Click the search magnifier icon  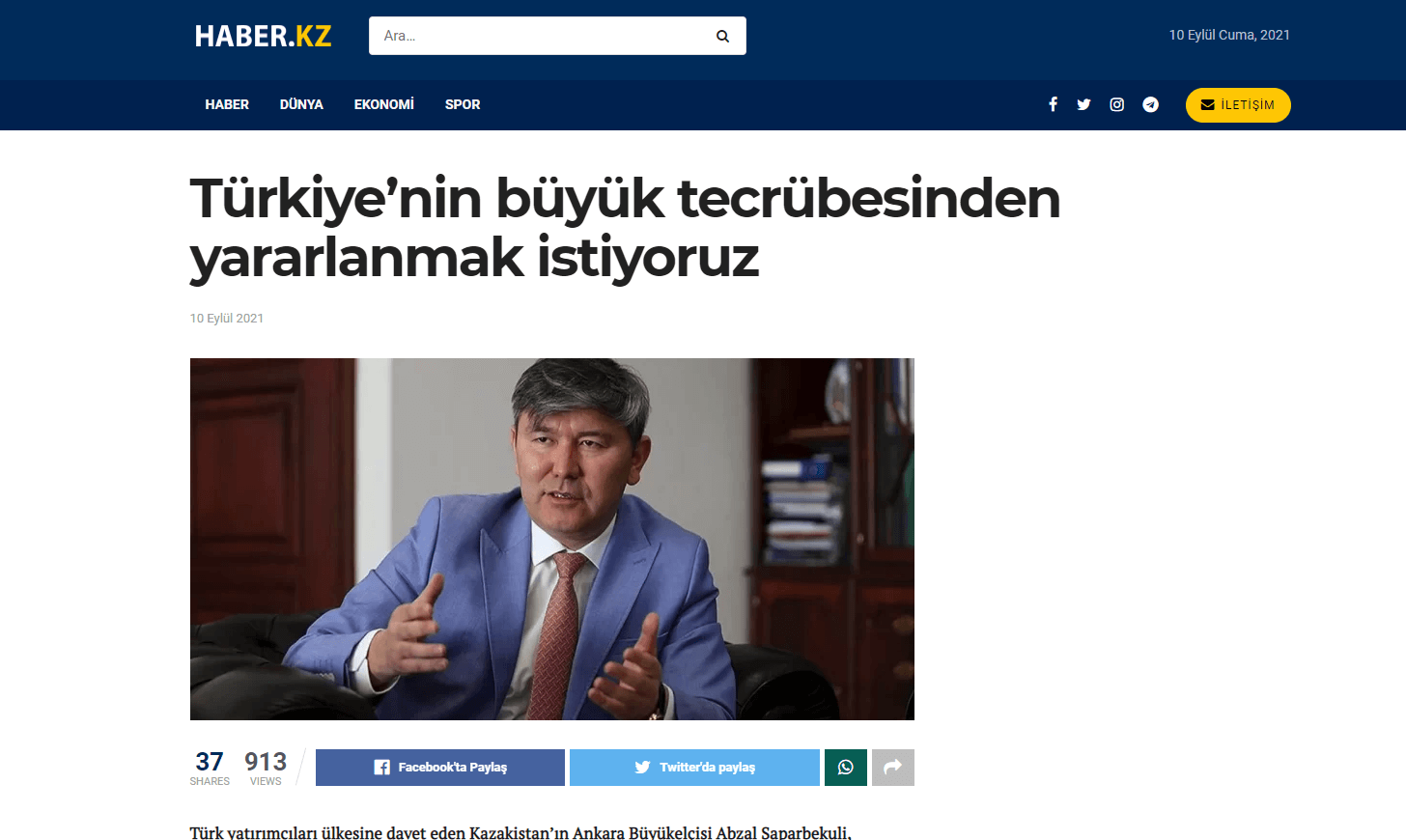pos(722,36)
